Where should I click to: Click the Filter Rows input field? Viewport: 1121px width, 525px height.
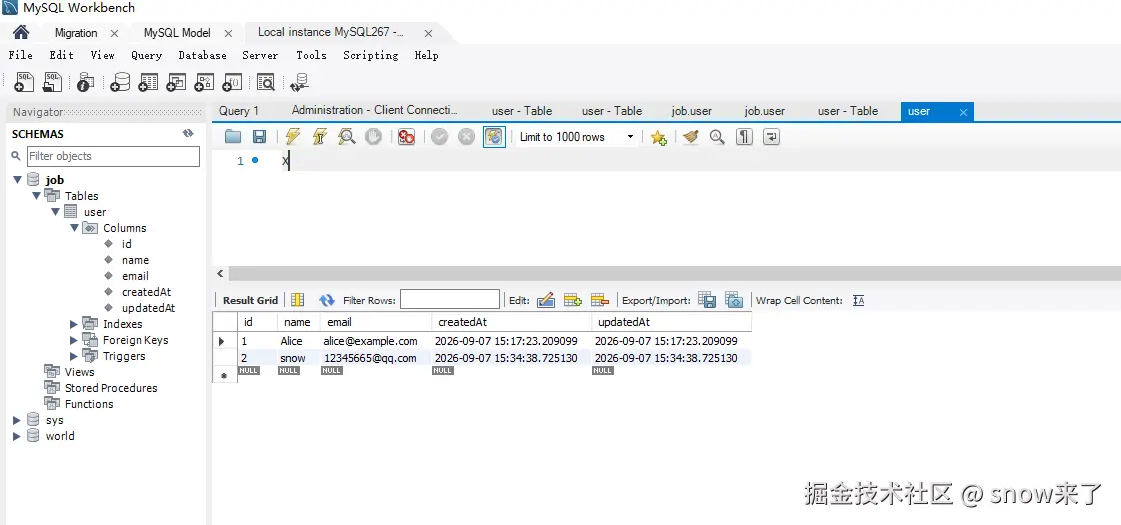(450, 300)
